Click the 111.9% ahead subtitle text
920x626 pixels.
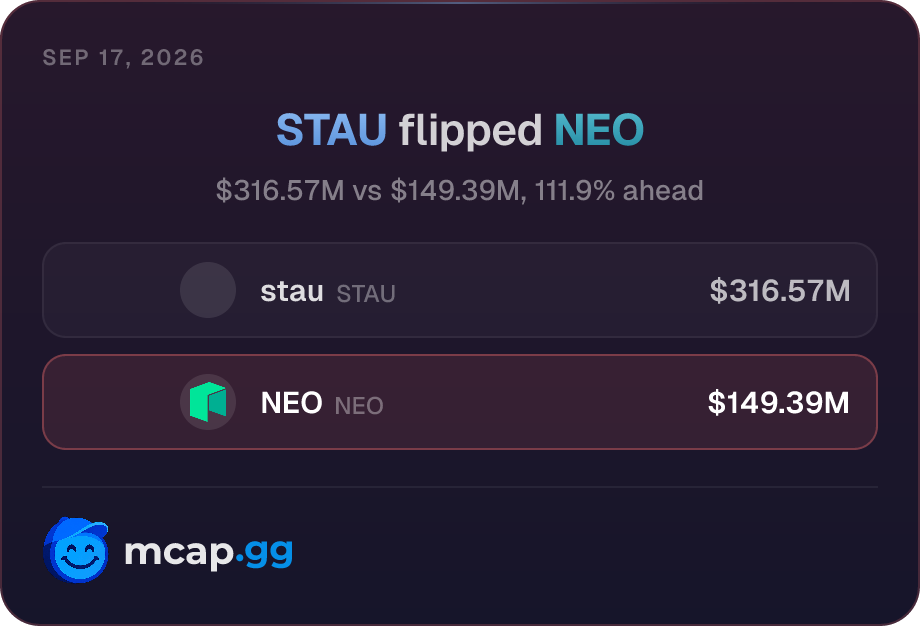[x=619, y=191]
